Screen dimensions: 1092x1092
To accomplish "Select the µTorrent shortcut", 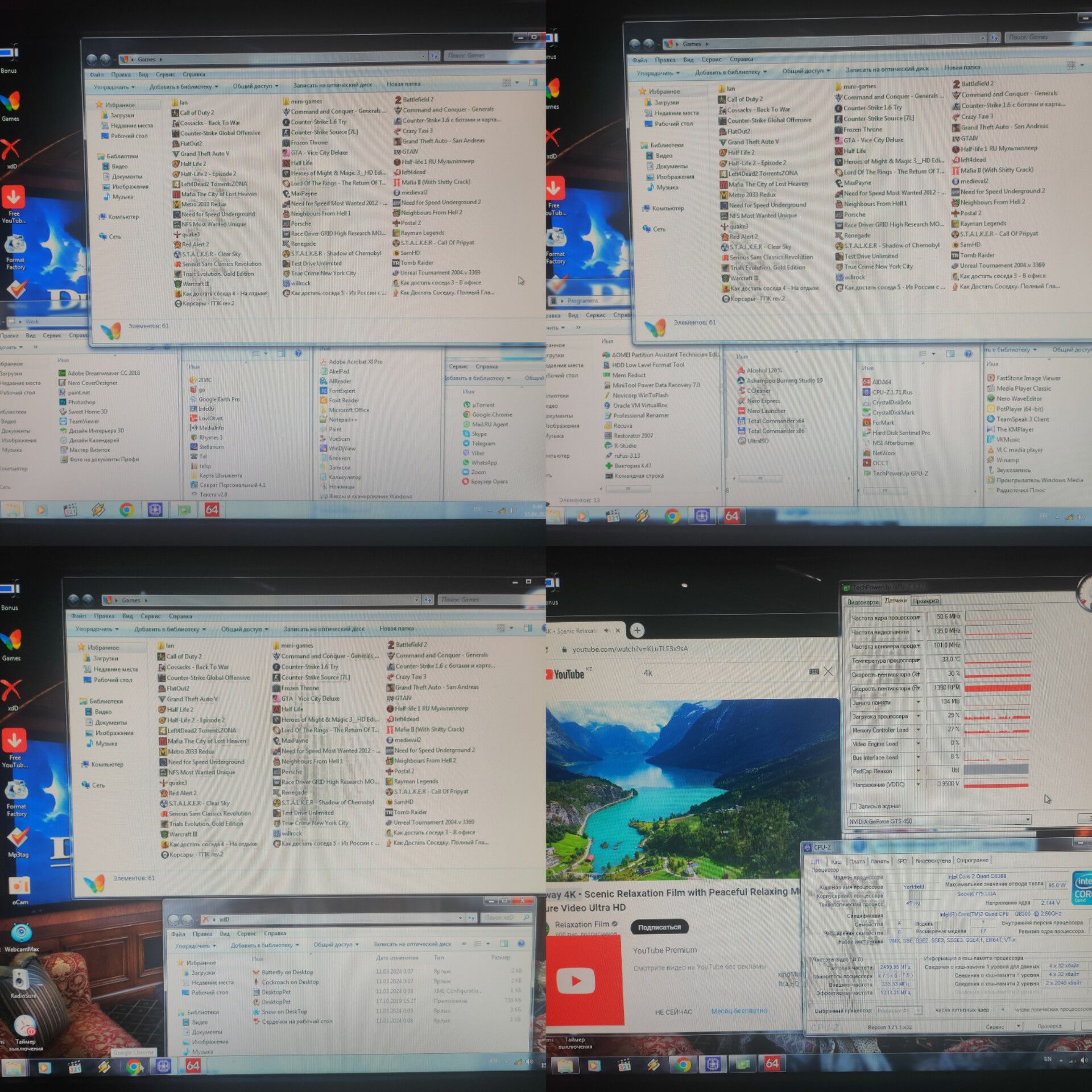I will (x=478, y=405).
